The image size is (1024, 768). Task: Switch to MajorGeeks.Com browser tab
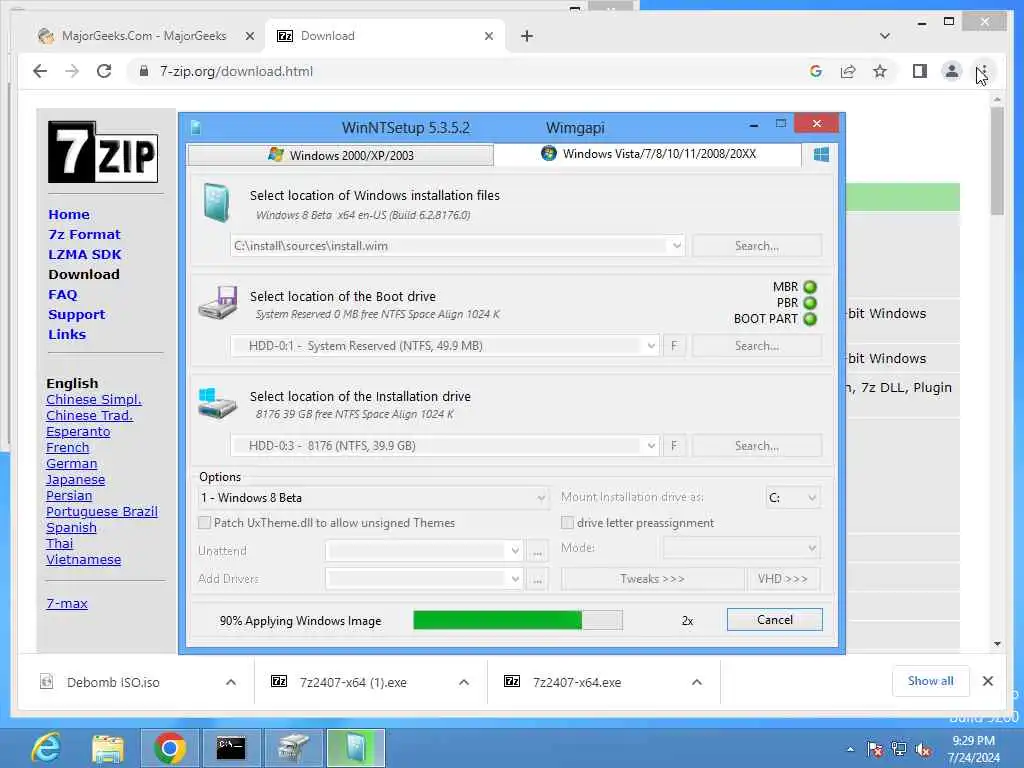click(x=144, y=36)
